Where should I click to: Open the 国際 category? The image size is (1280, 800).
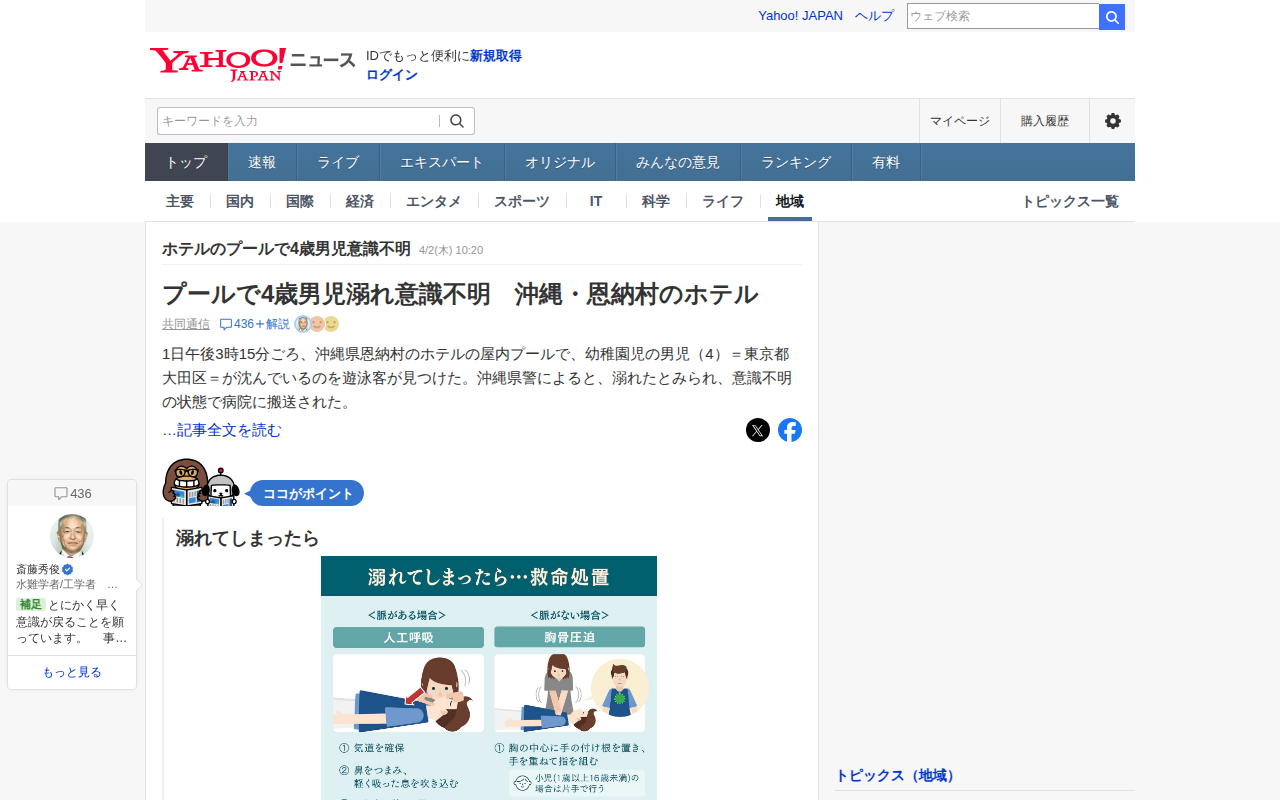pyautogui.click(x=300, y=201)
